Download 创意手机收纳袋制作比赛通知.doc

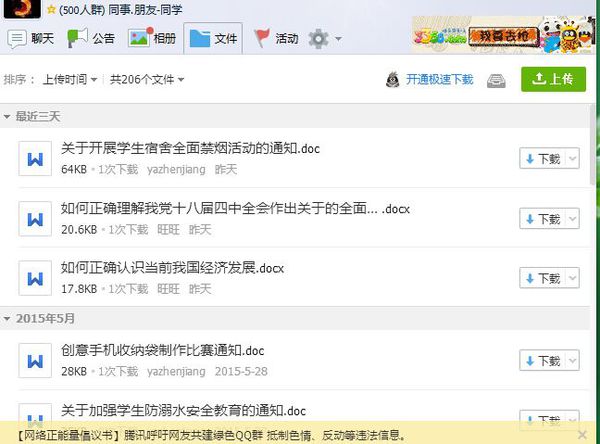(x=543, y=360)
